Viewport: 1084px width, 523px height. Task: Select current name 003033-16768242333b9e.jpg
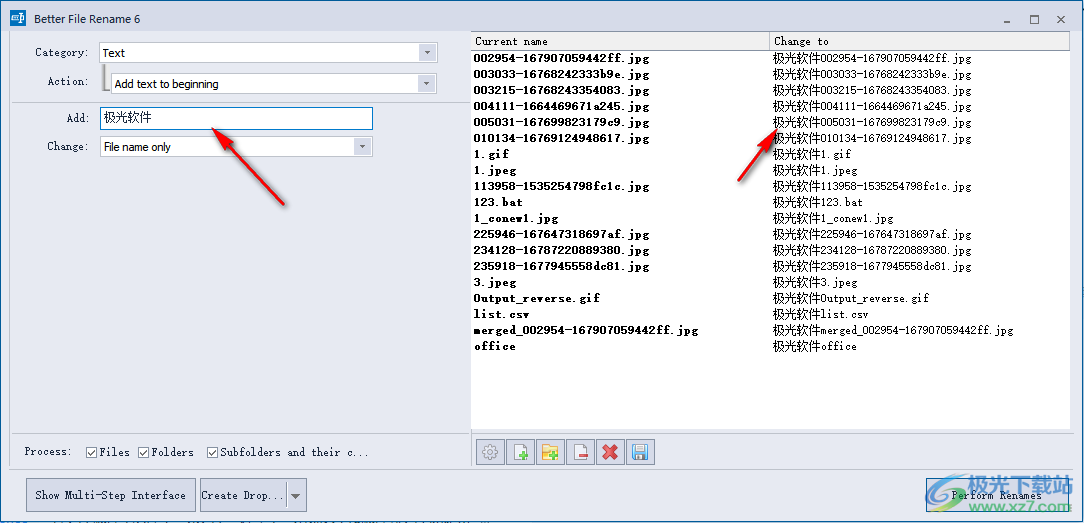[561, 74]
